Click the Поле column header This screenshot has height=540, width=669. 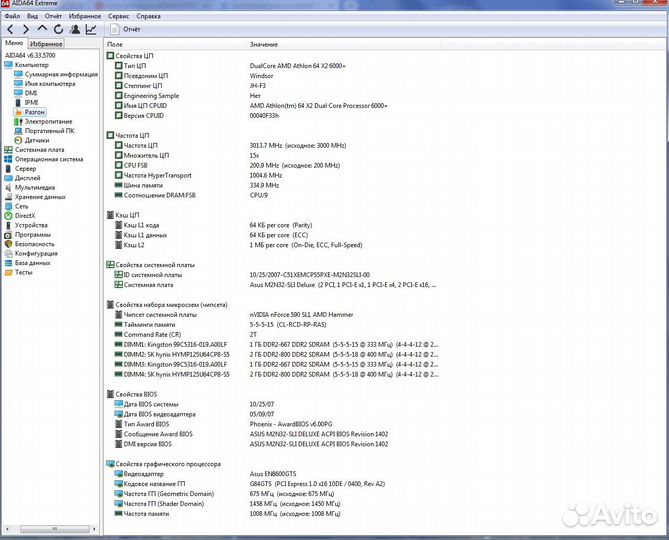click(115, 45)
